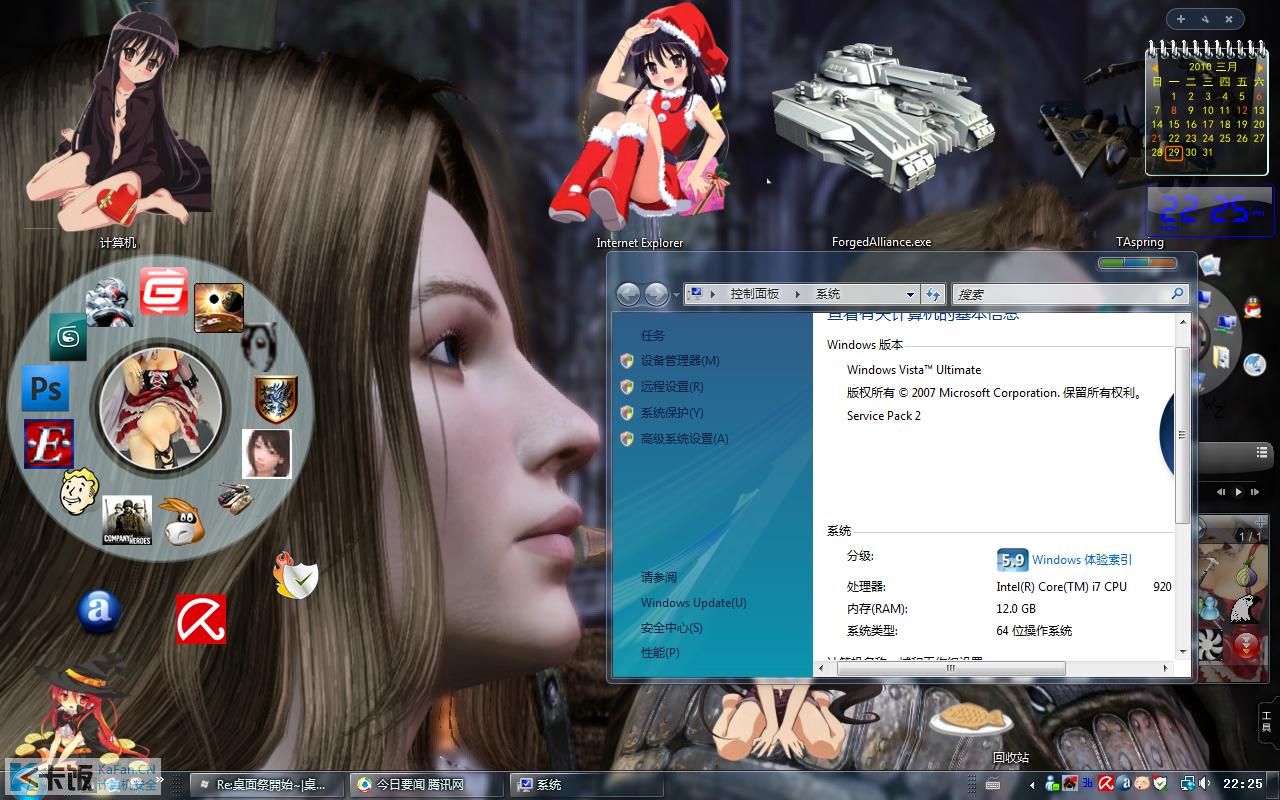Open the planet explosion game icon
This screenshot has width=1280, height=800.
tap(218, 307)
